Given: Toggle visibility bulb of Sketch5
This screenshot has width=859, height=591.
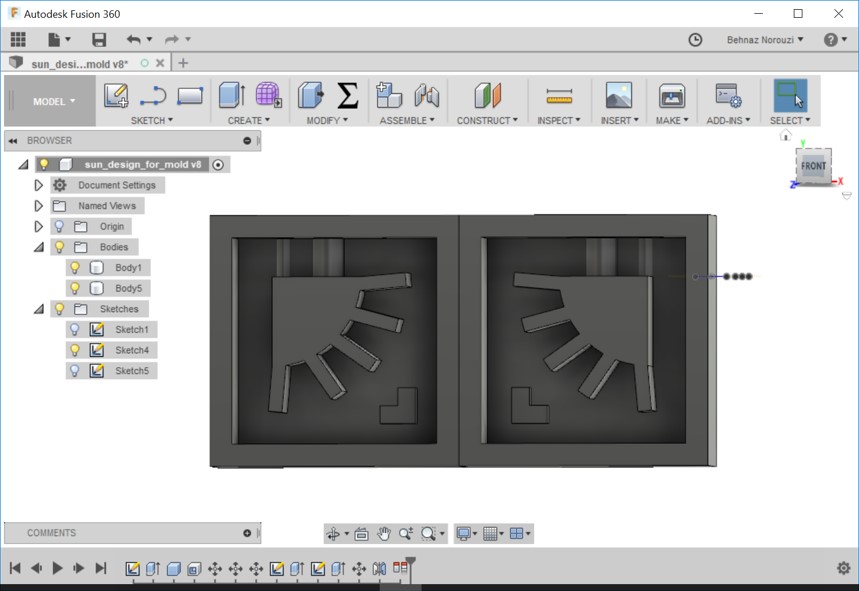Looking at the screenshot, I should [x=75, y=371].
